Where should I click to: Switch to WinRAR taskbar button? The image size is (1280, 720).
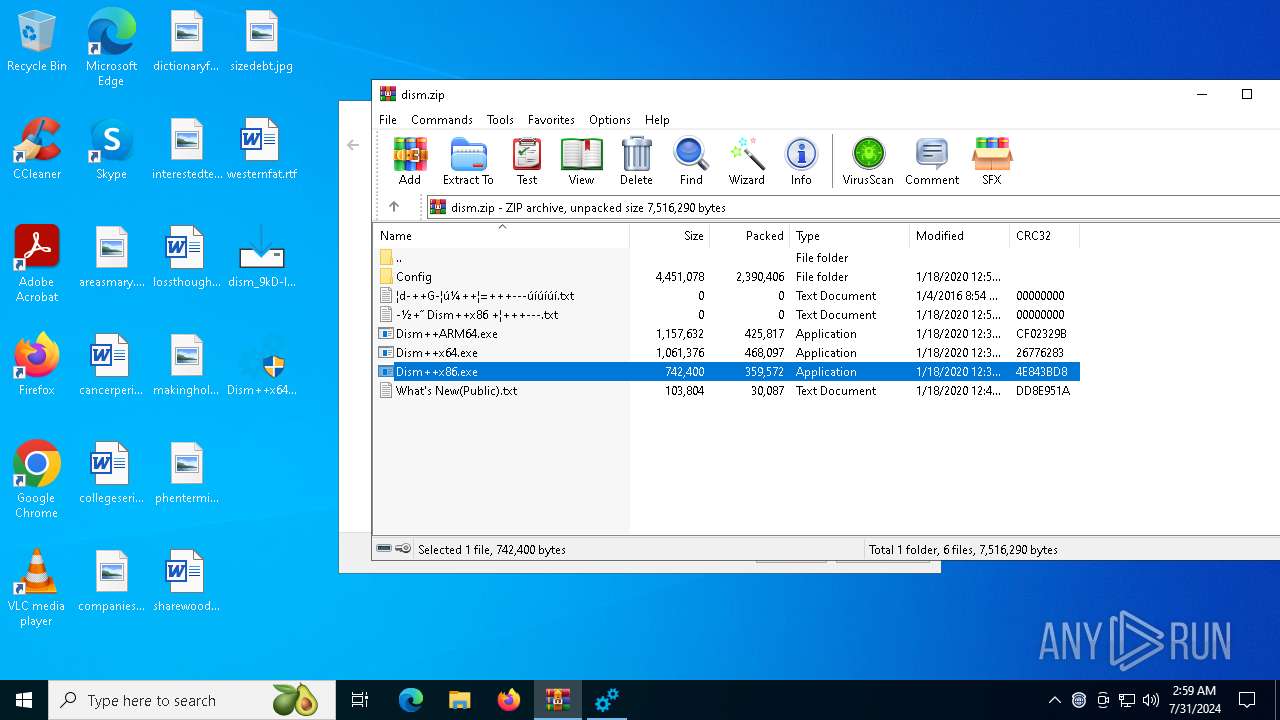[x=557, y=700]
